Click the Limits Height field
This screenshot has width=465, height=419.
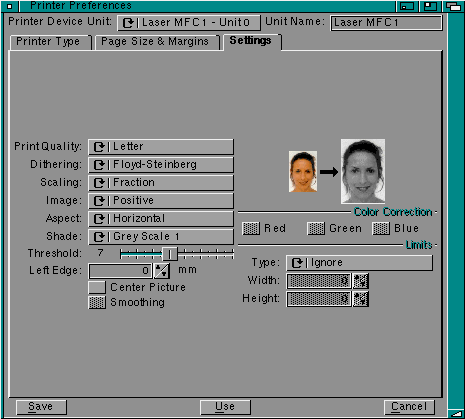(319, 299)
